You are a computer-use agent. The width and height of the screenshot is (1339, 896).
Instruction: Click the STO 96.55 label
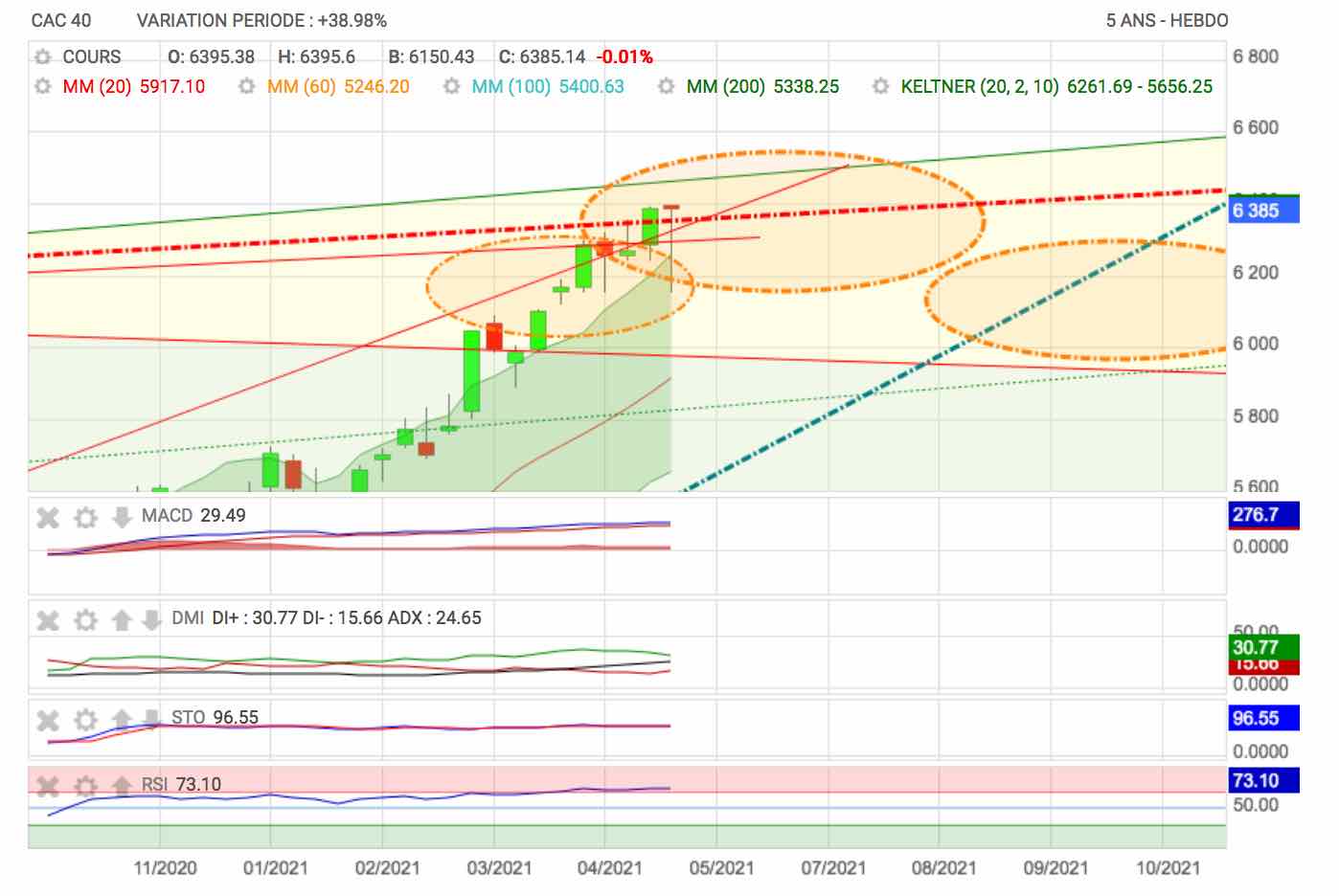tap(216, 718)
